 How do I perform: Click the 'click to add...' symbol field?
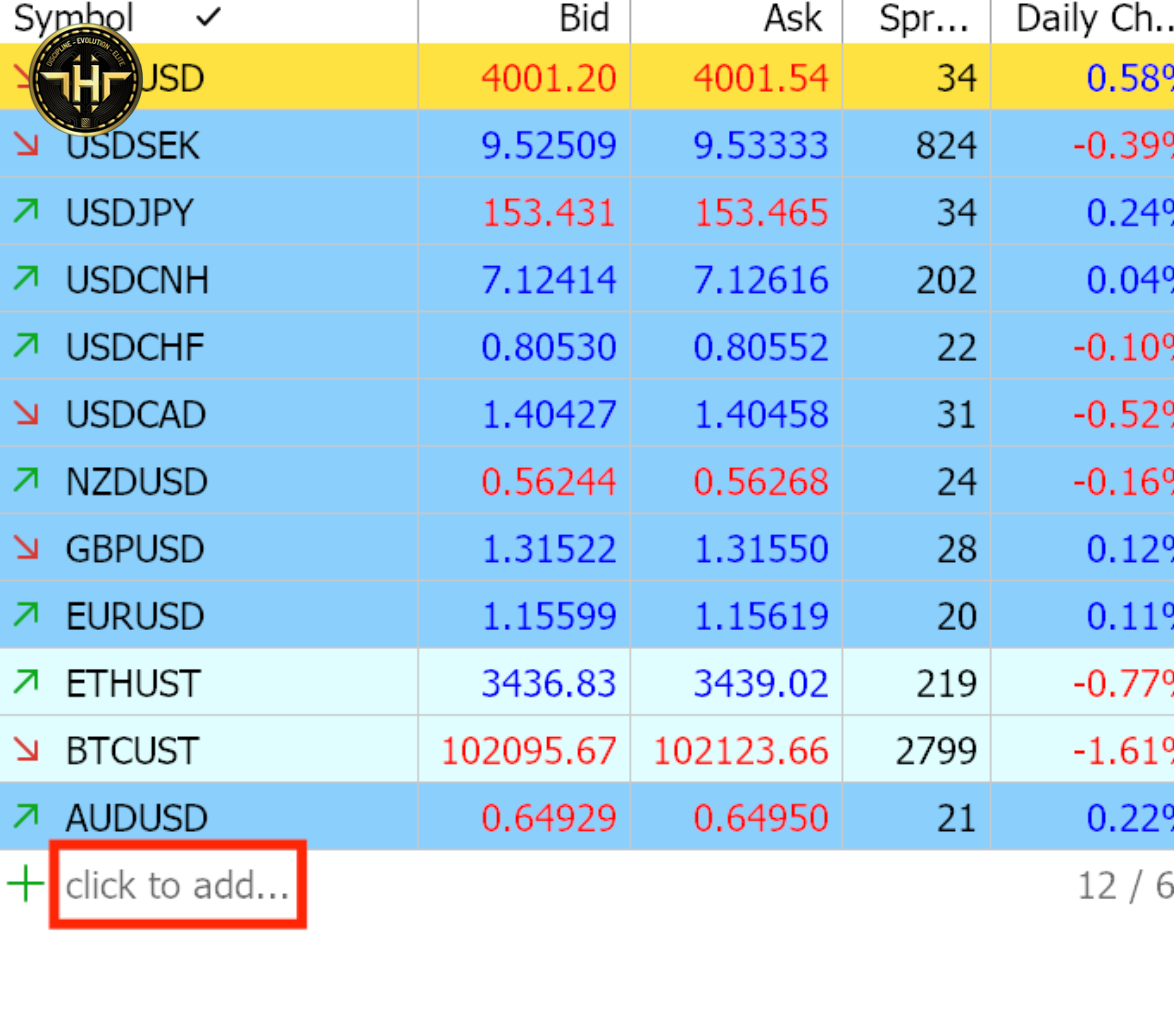point(178,886)
